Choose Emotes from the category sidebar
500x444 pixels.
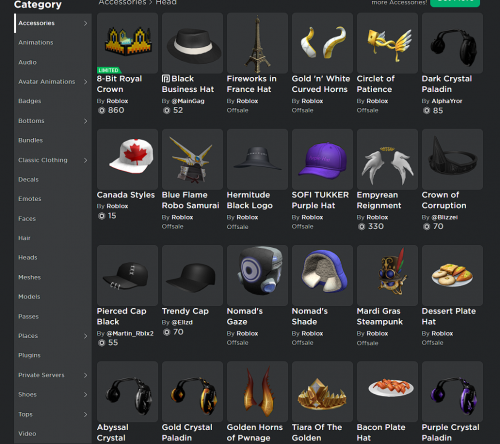tap(30, 199)
